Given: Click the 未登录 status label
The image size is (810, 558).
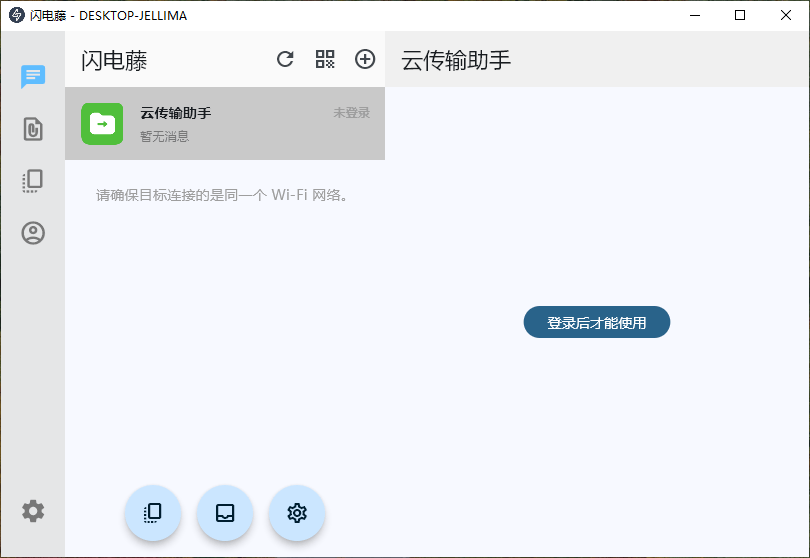Looking at the screenshot, I should click(351, 113).
